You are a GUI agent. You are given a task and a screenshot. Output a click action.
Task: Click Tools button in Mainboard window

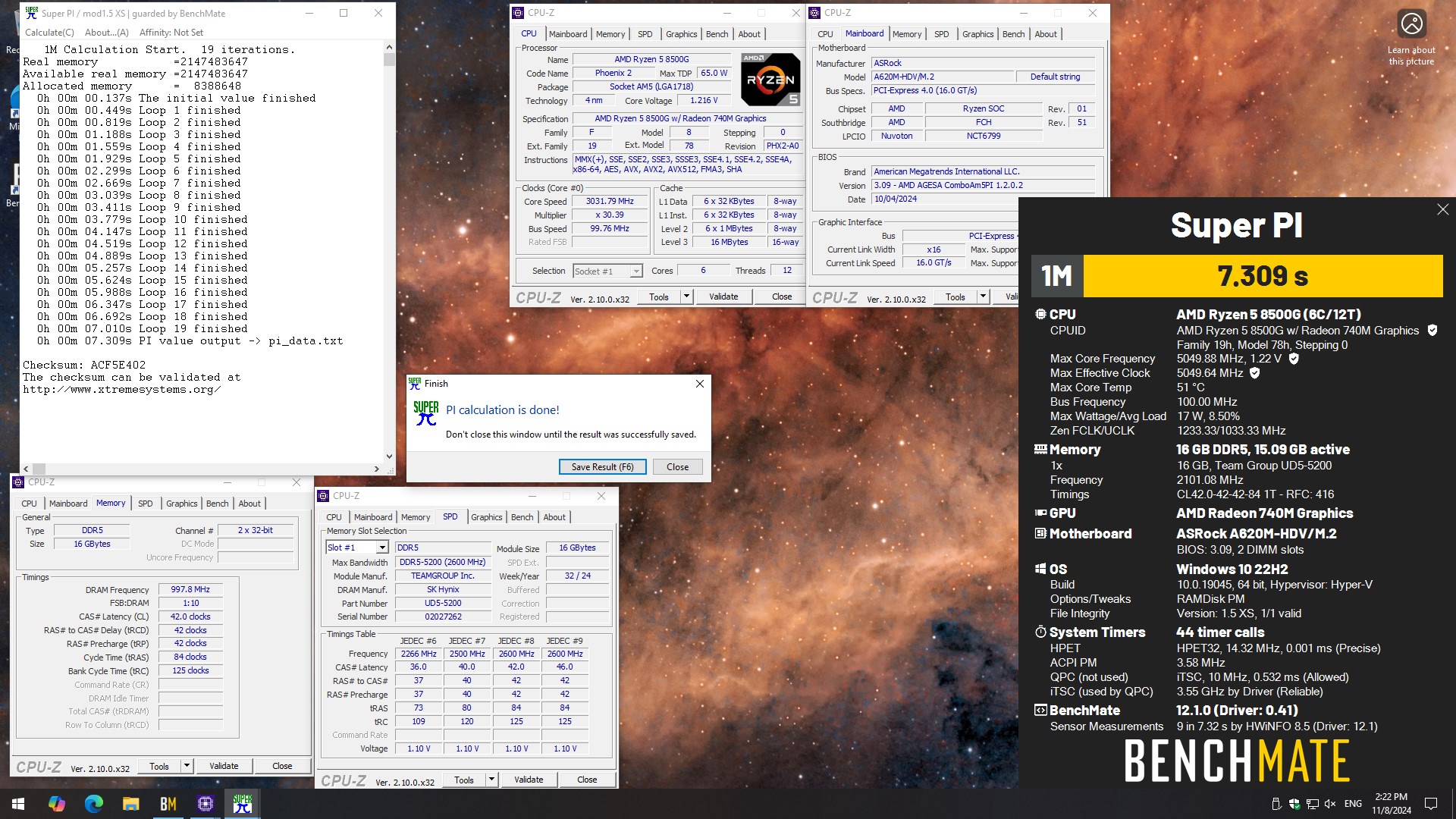955,297
